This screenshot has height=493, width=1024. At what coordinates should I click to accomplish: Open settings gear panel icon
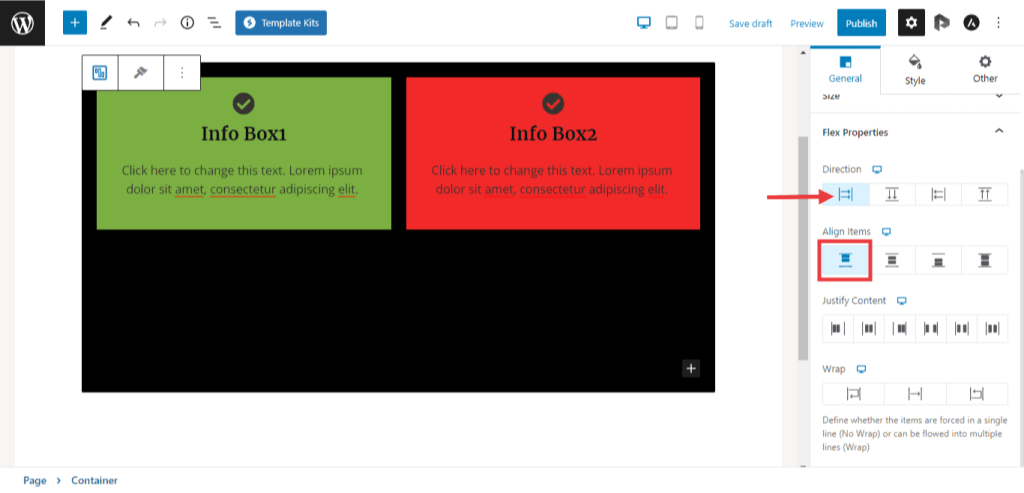[x=911, y=22]
